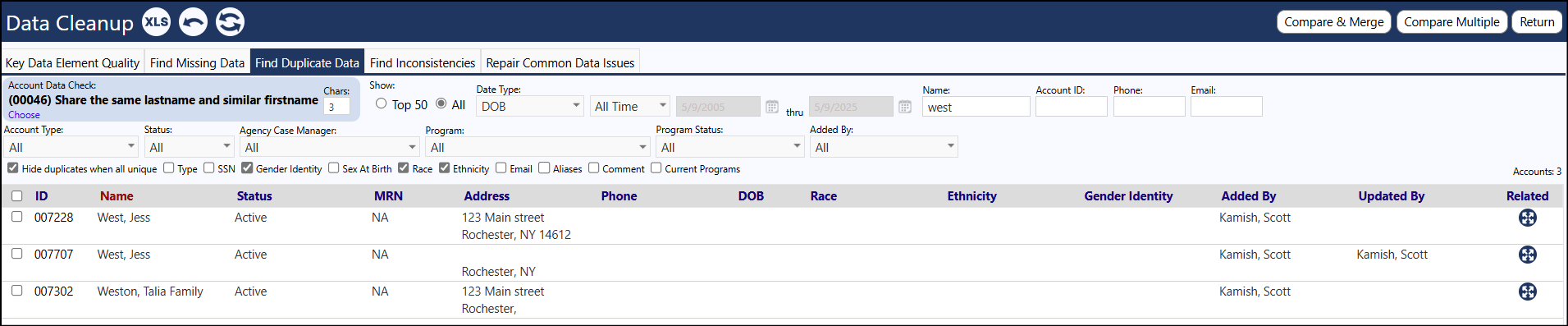Expand the Program Status dropdown
Screen dimensions: 1568x326
pyautogui.click(x=730, y=147)
